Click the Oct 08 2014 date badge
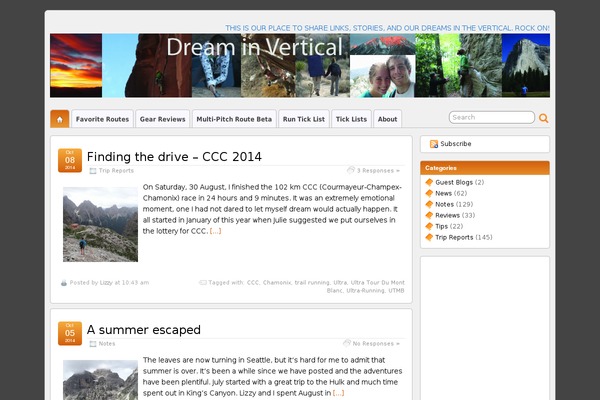This screenshot has height=400, width=600. point(70,160)
